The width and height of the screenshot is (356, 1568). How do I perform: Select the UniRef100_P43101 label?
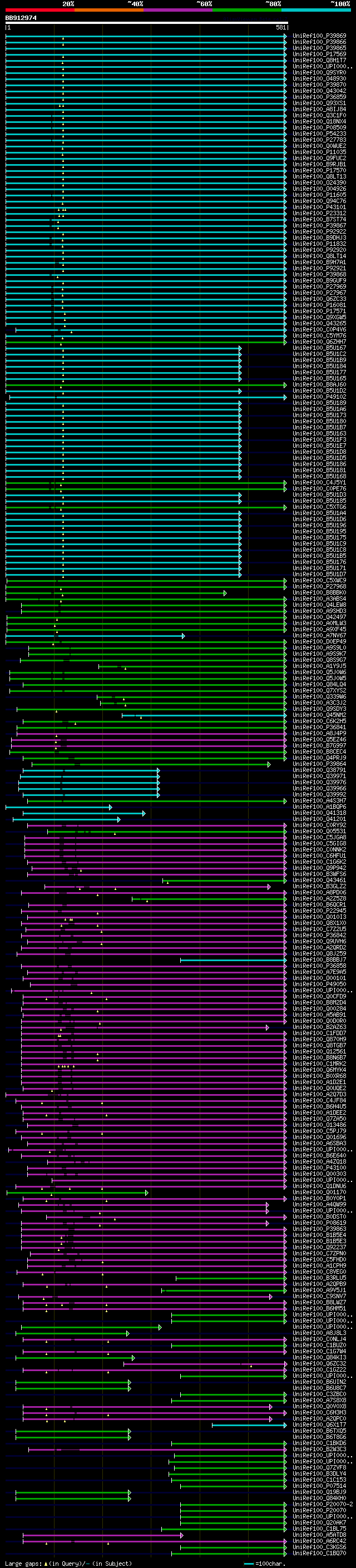[319, 207]
